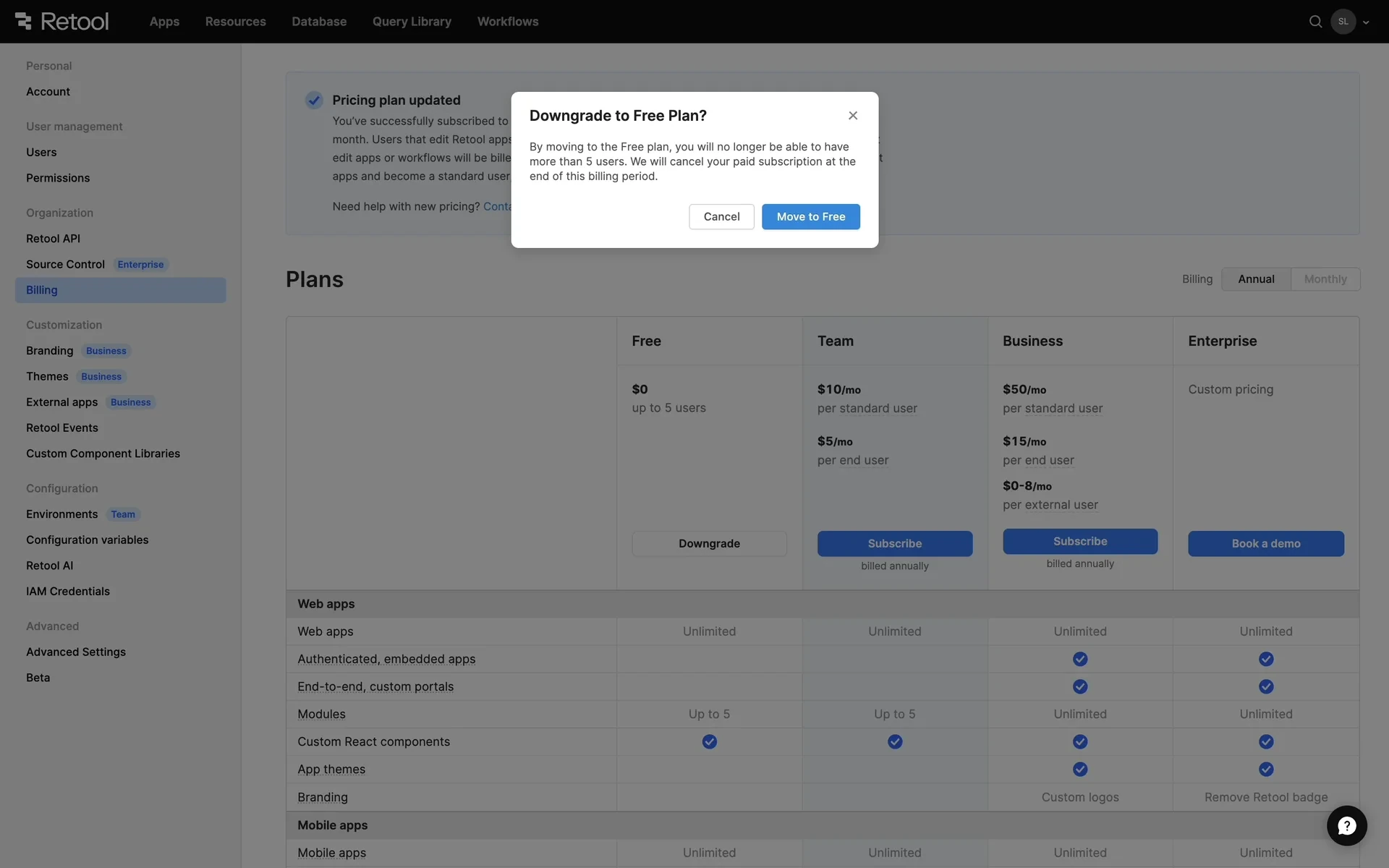Screen dimensions: 1389x868
Task: Click Business checkmark for Authenticated embedded apps
Action: coord(1080,659)
